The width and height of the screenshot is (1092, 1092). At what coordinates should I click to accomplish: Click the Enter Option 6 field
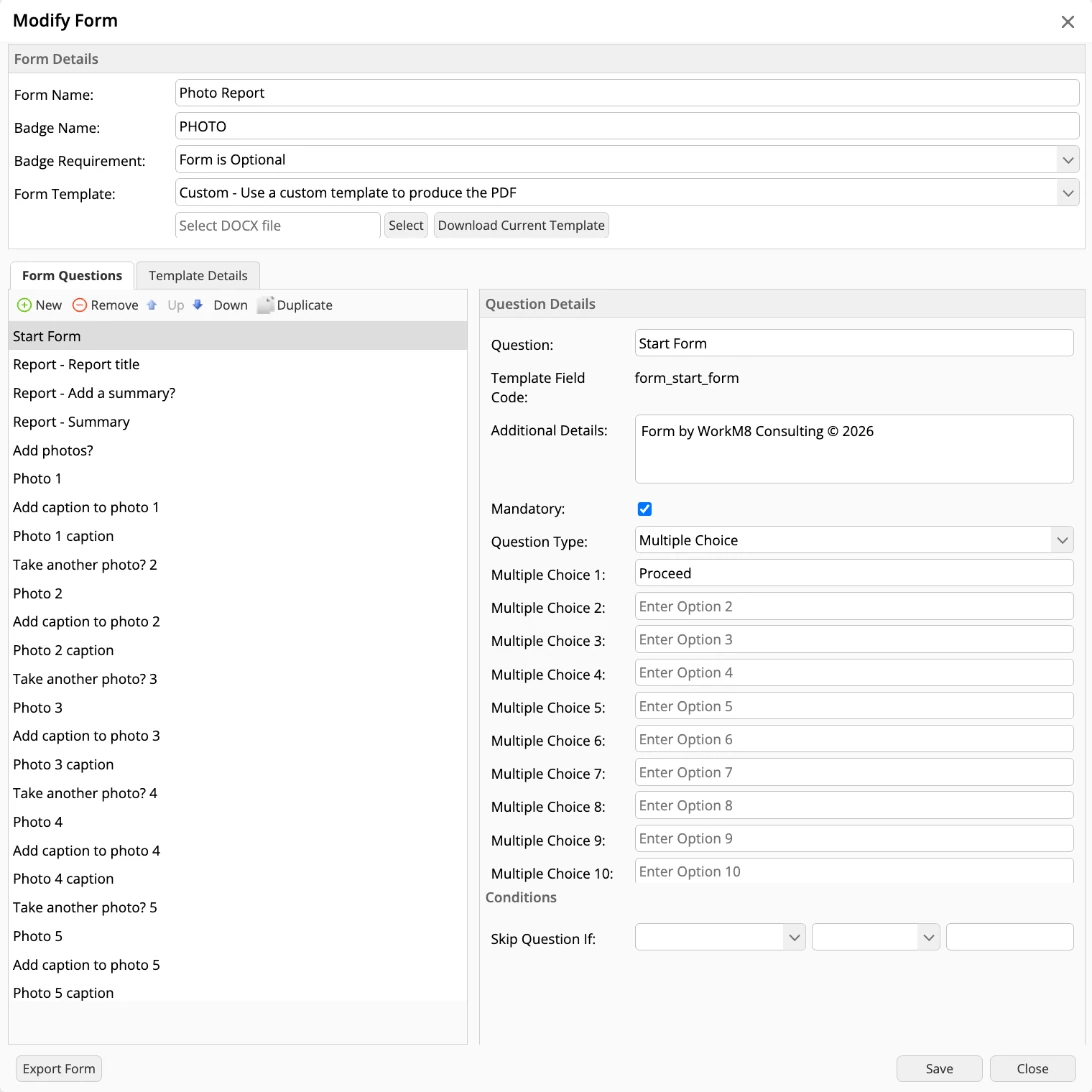click(x=854, y=739)
